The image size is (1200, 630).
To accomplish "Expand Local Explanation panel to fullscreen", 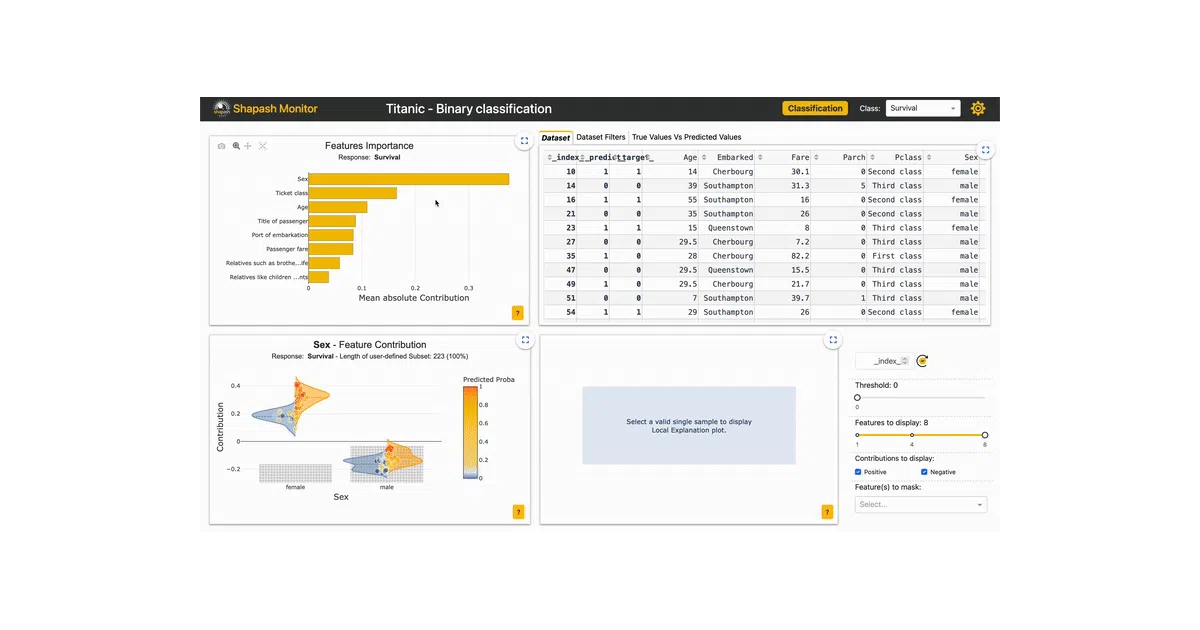I will tap(833, 340).
